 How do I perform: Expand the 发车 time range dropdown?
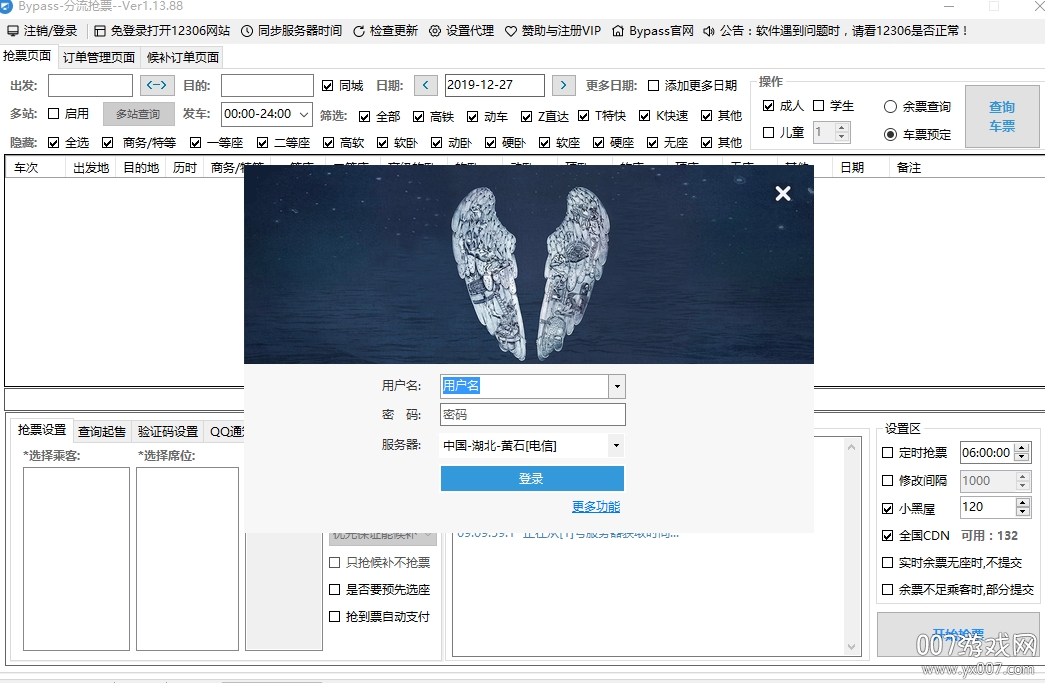(x=304, y=115)
